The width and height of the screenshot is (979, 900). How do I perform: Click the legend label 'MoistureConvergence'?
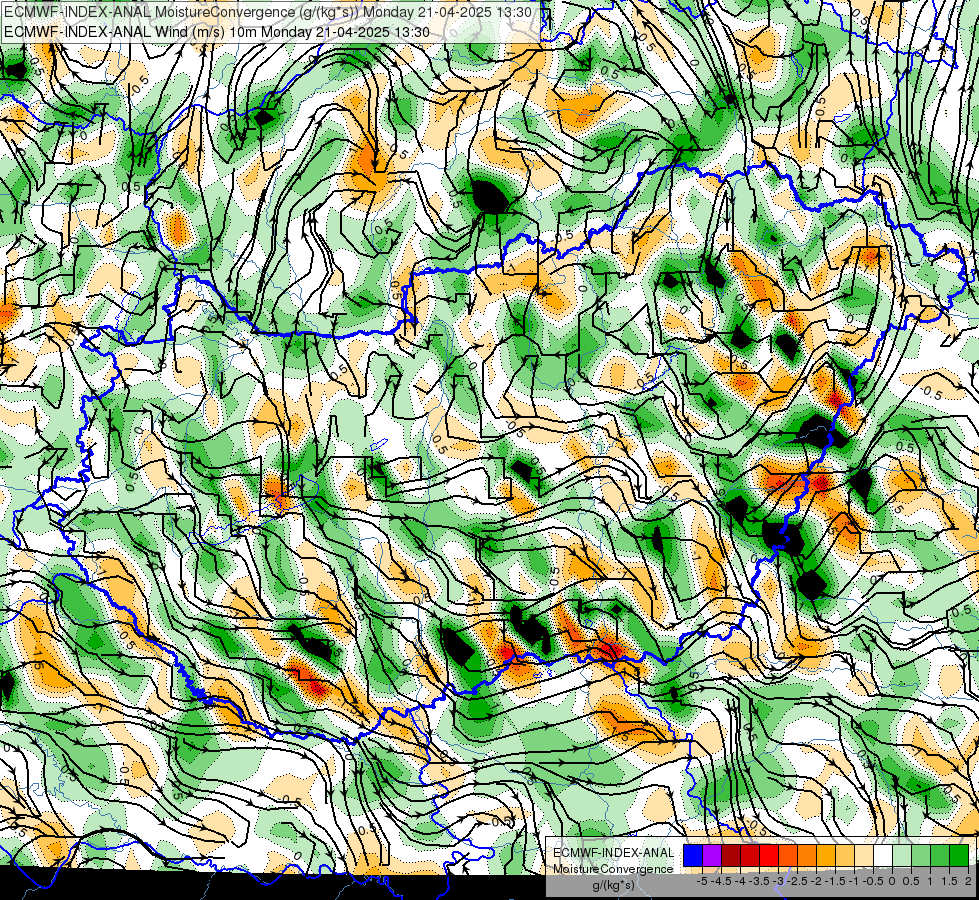coord(613,869)
